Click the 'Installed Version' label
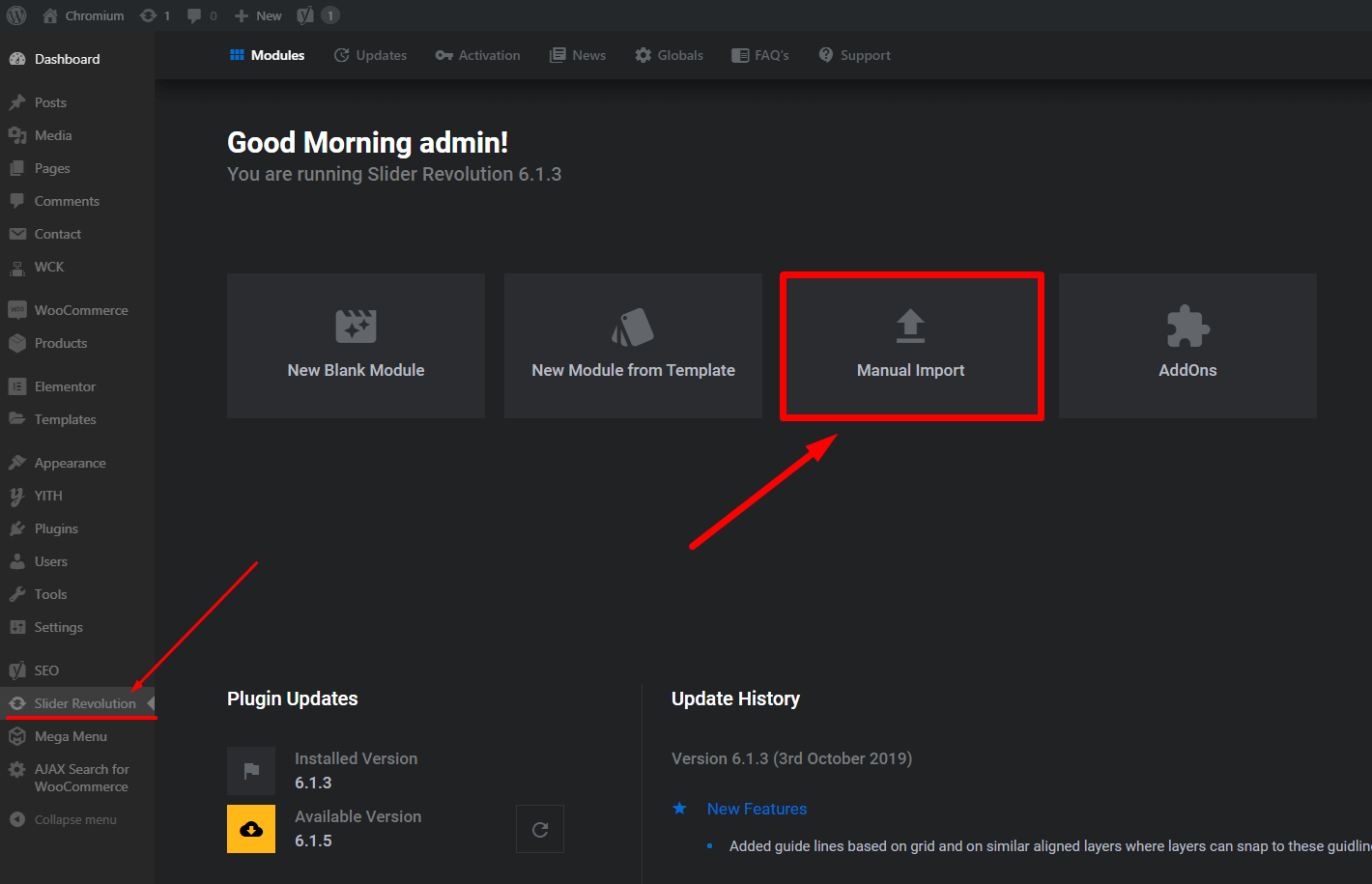Screen dimensions: 1372x884 tap(356, 758)
